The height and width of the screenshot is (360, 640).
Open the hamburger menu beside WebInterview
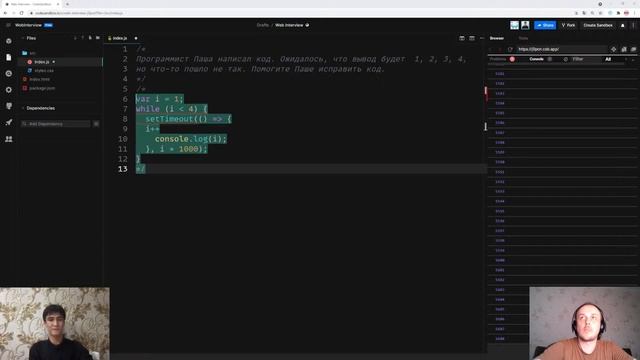[8, 25]
